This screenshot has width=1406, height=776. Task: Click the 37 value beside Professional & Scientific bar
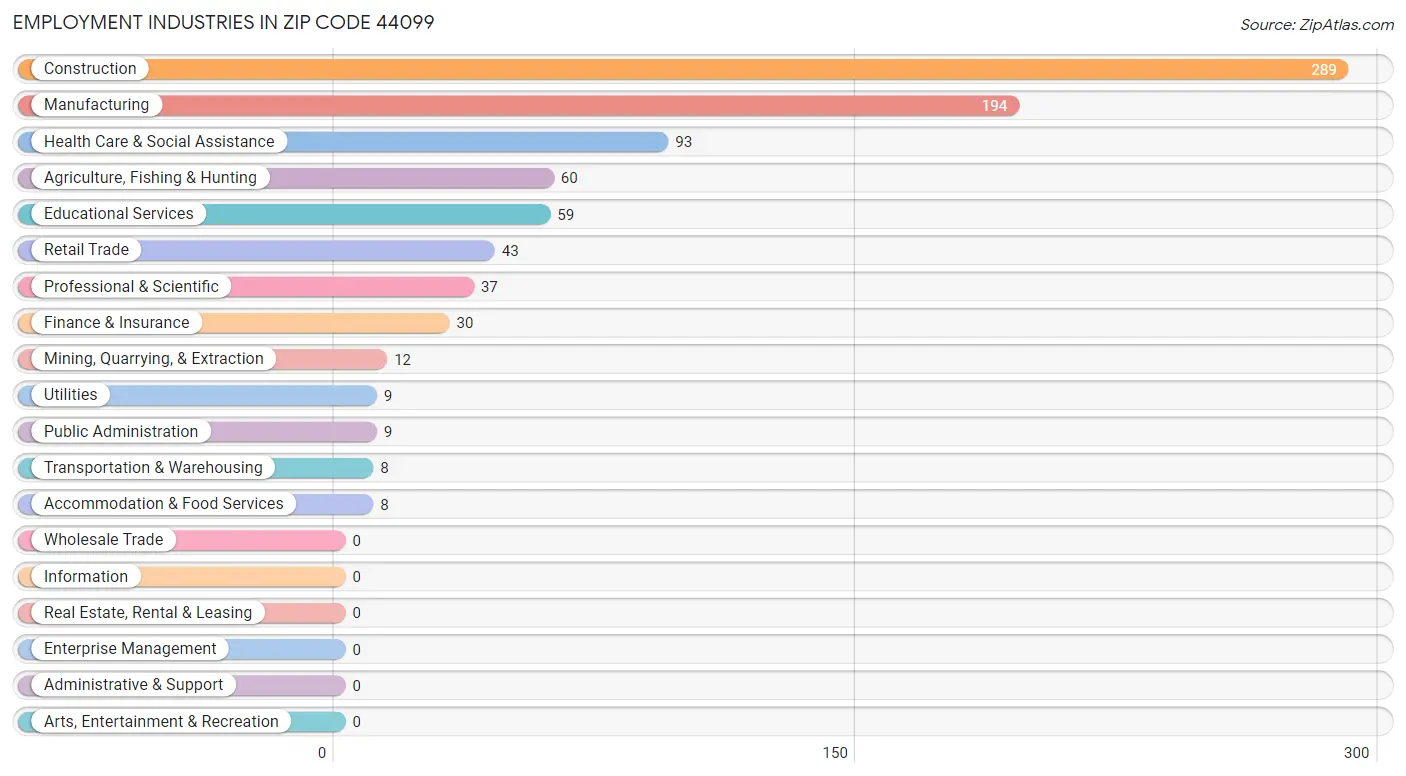[x=489, y=287]
